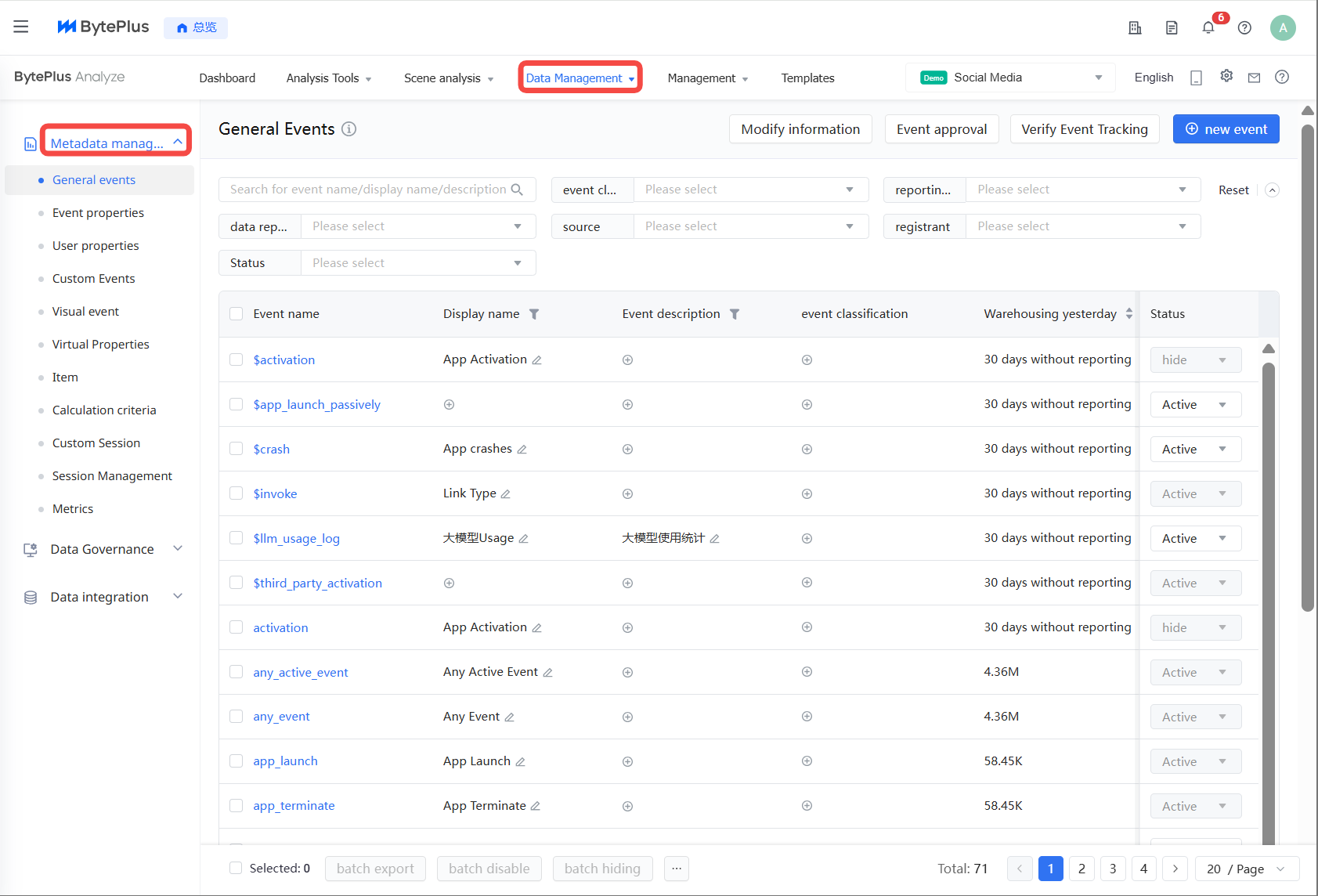Viewport: 1318px width, 896px height.
Task: Change status dropdown for $crash event
Action: coord(1195,449)
